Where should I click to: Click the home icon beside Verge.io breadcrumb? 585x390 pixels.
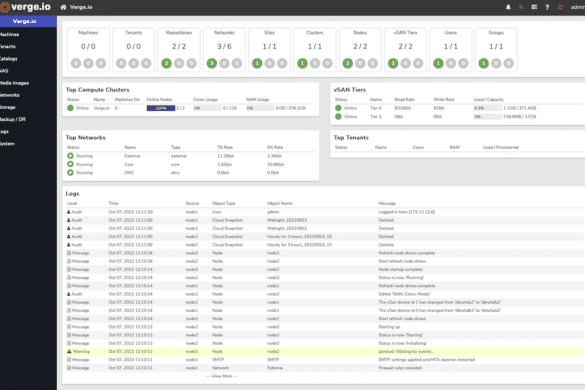click(63, 7)
